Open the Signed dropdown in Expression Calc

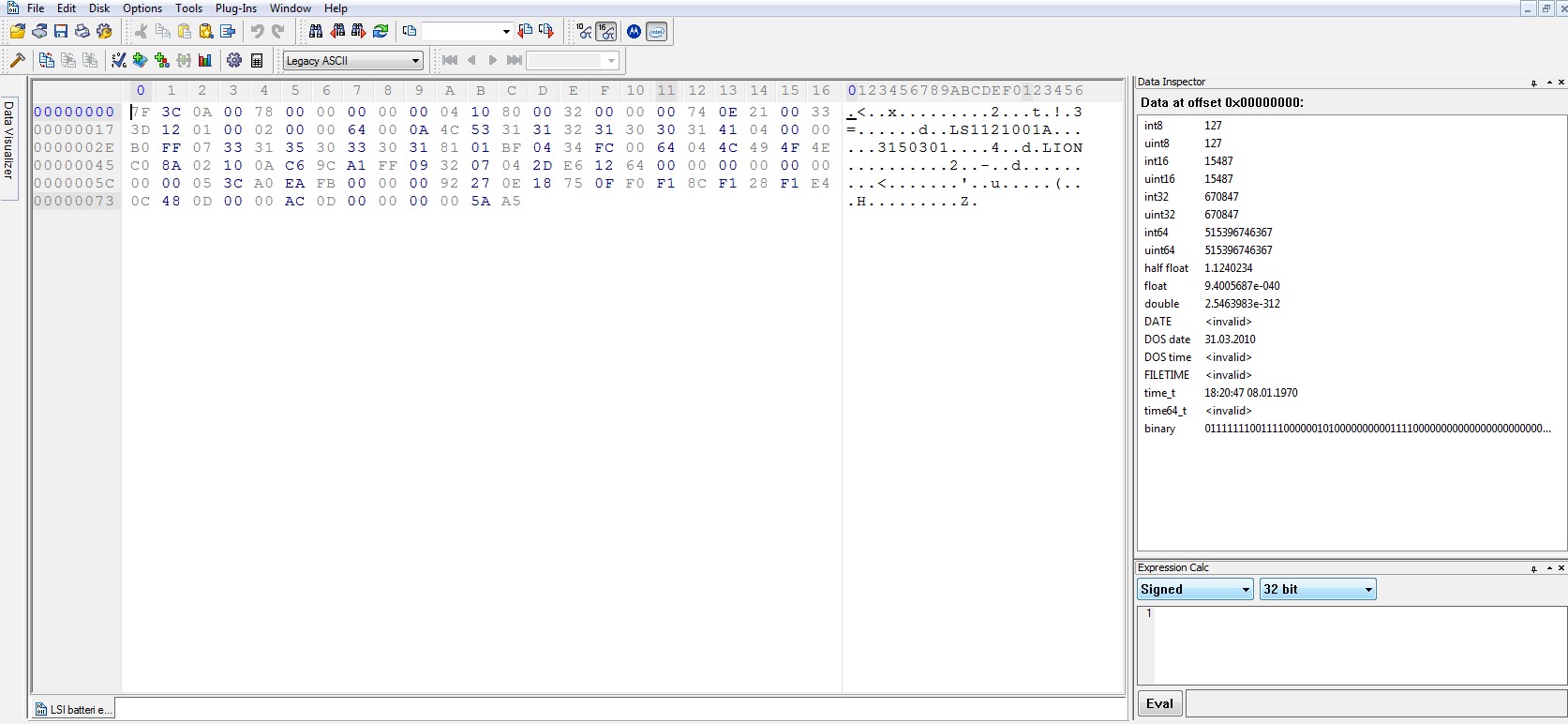[1195, 589]
